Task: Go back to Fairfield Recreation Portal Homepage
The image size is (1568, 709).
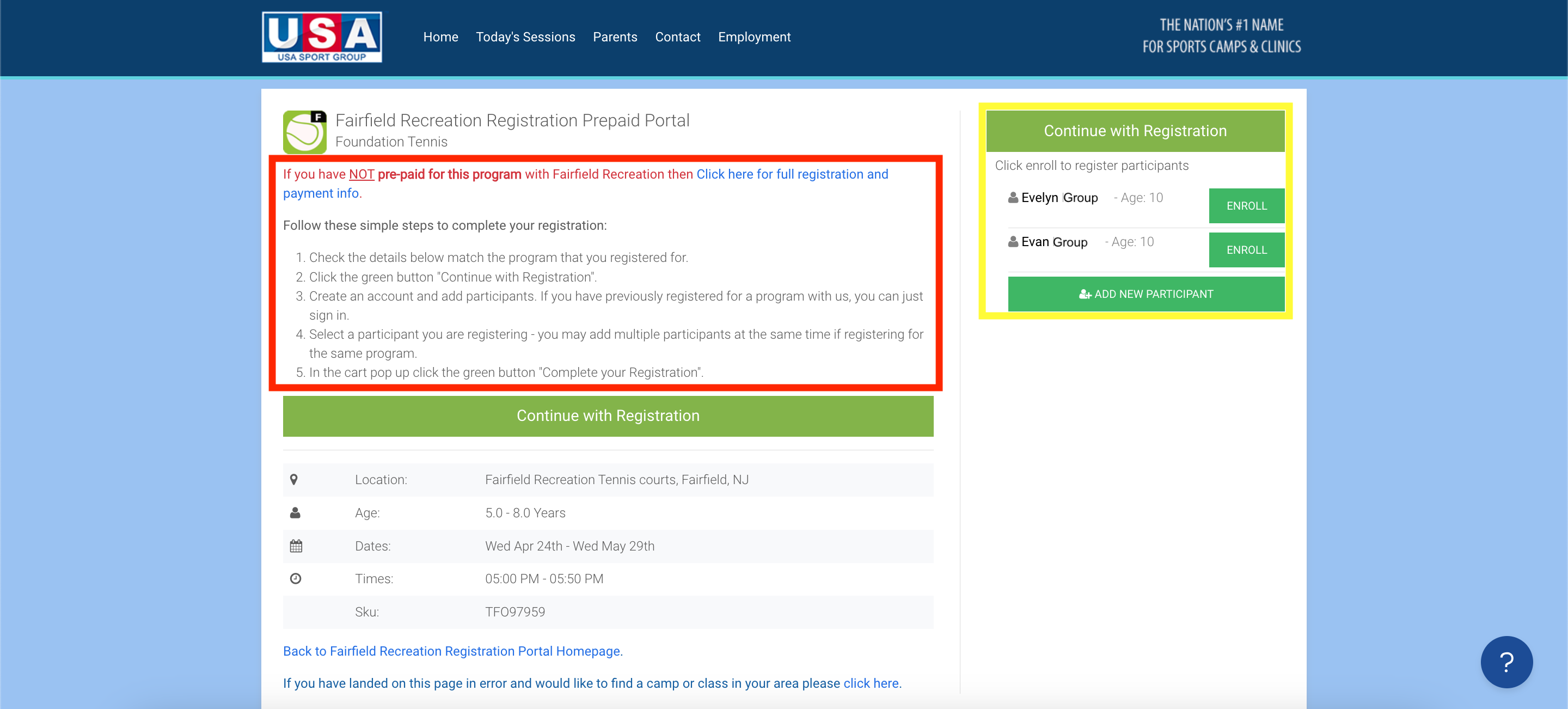Action: tap(452, 651)
